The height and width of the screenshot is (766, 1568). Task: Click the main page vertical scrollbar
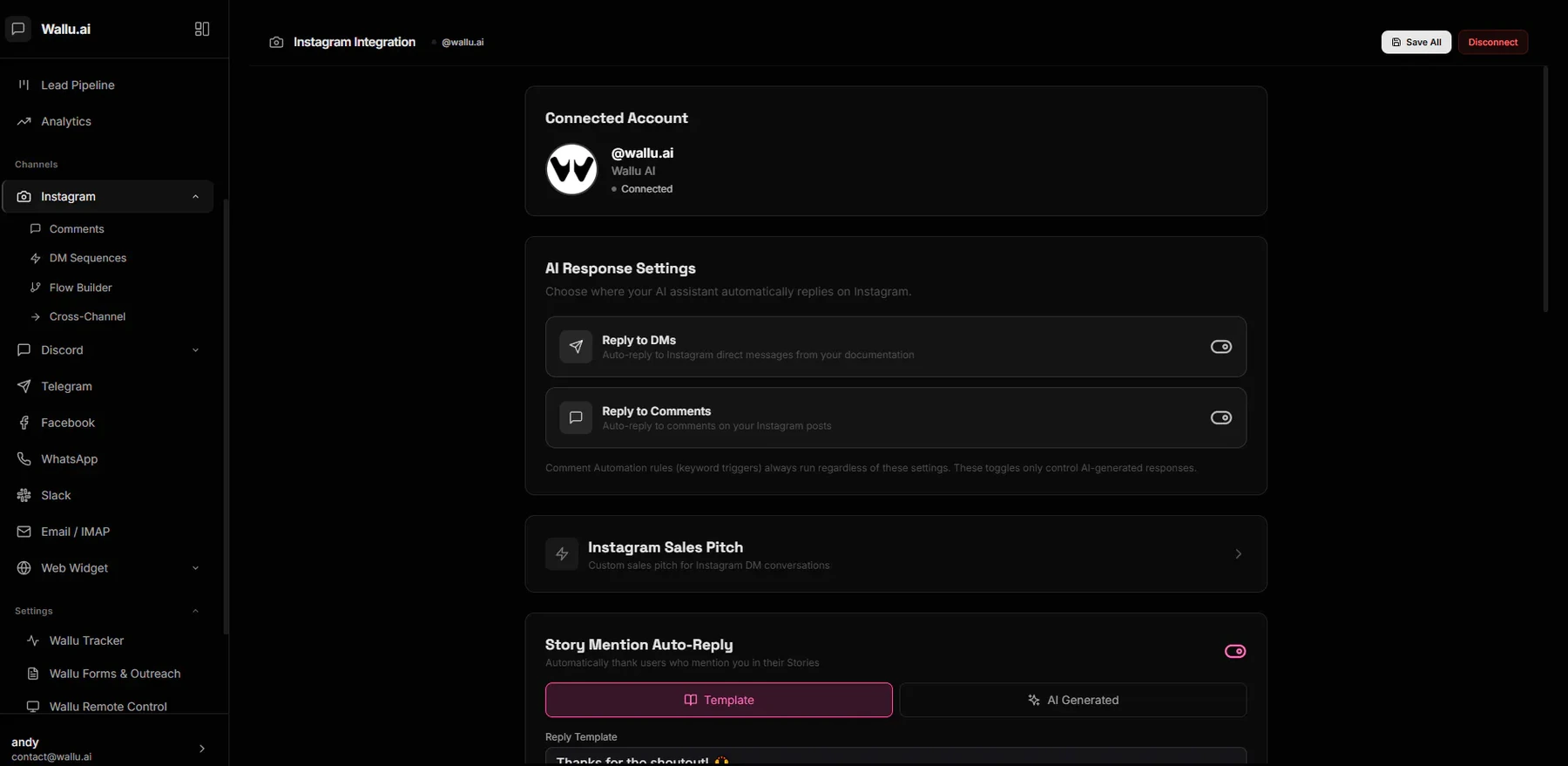click(1545, 189)
